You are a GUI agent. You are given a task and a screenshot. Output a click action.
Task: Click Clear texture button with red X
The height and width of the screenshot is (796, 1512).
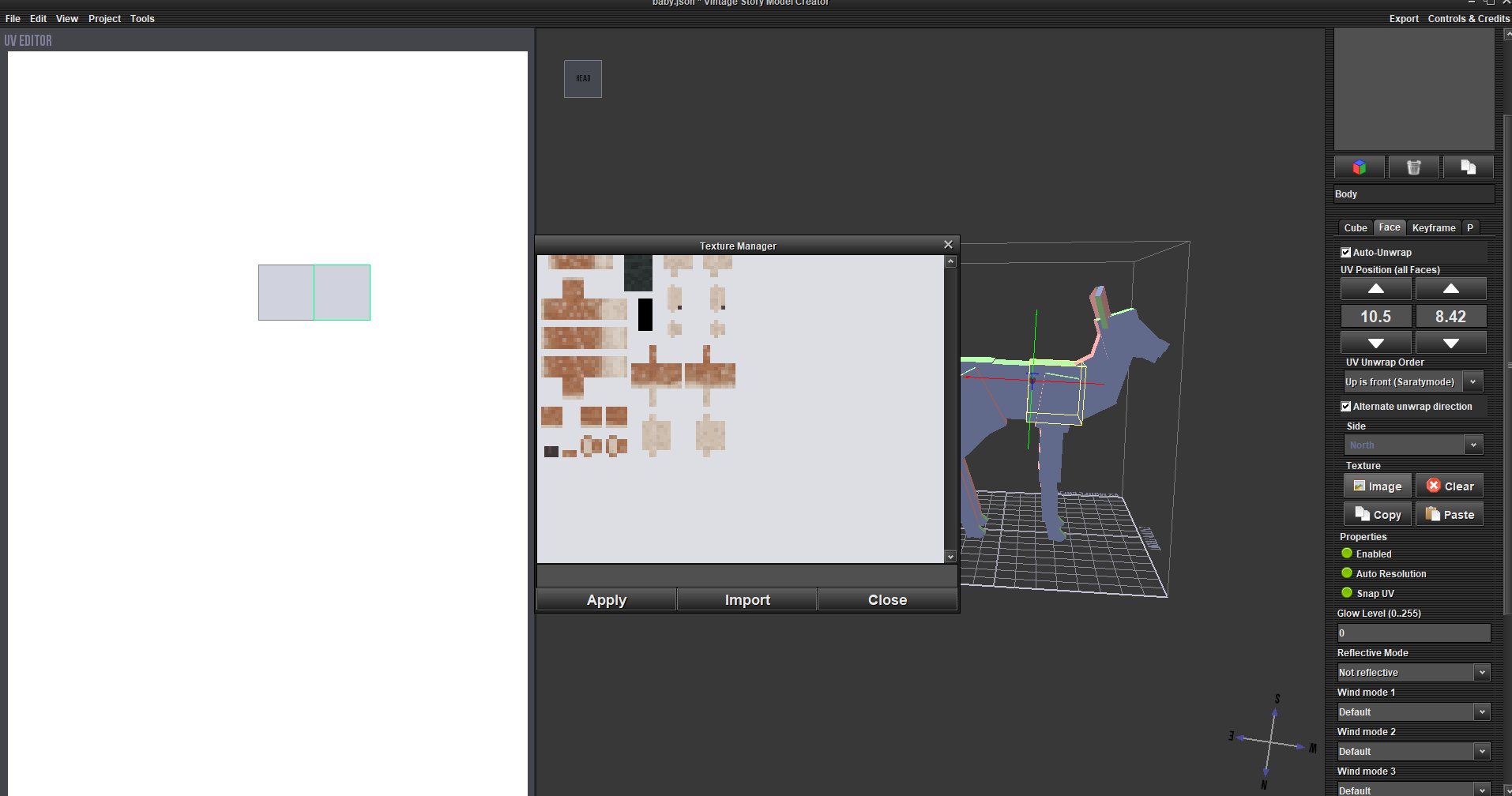(1450, 486)
